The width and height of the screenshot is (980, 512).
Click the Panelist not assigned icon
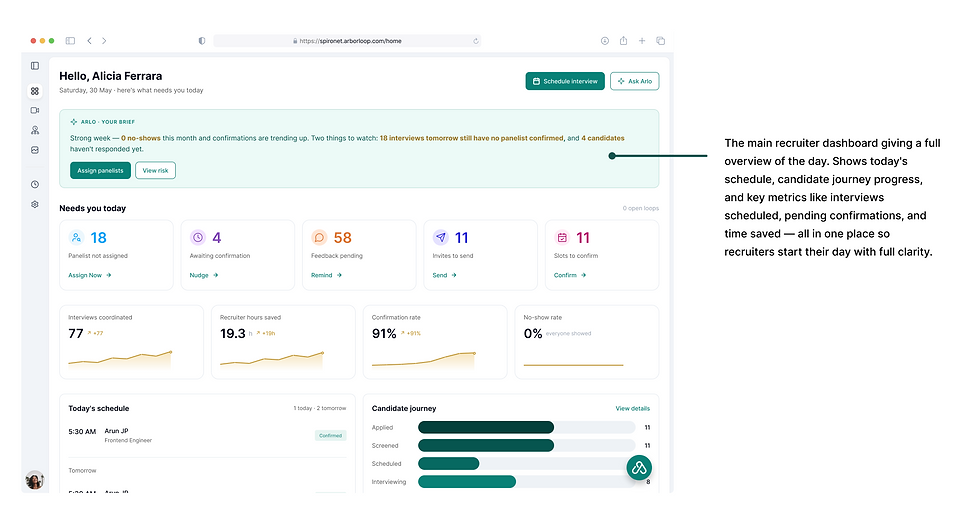[76, 238]
